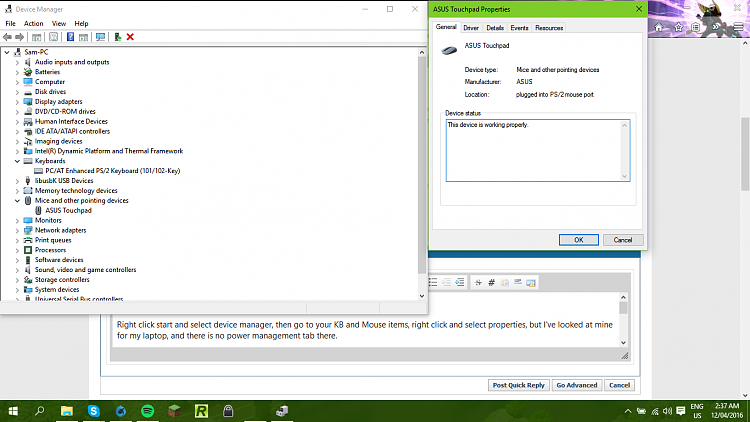Expand Sound, video and game controllers node
This screenshot has width=750, height=422.
[x=17, y=270]
